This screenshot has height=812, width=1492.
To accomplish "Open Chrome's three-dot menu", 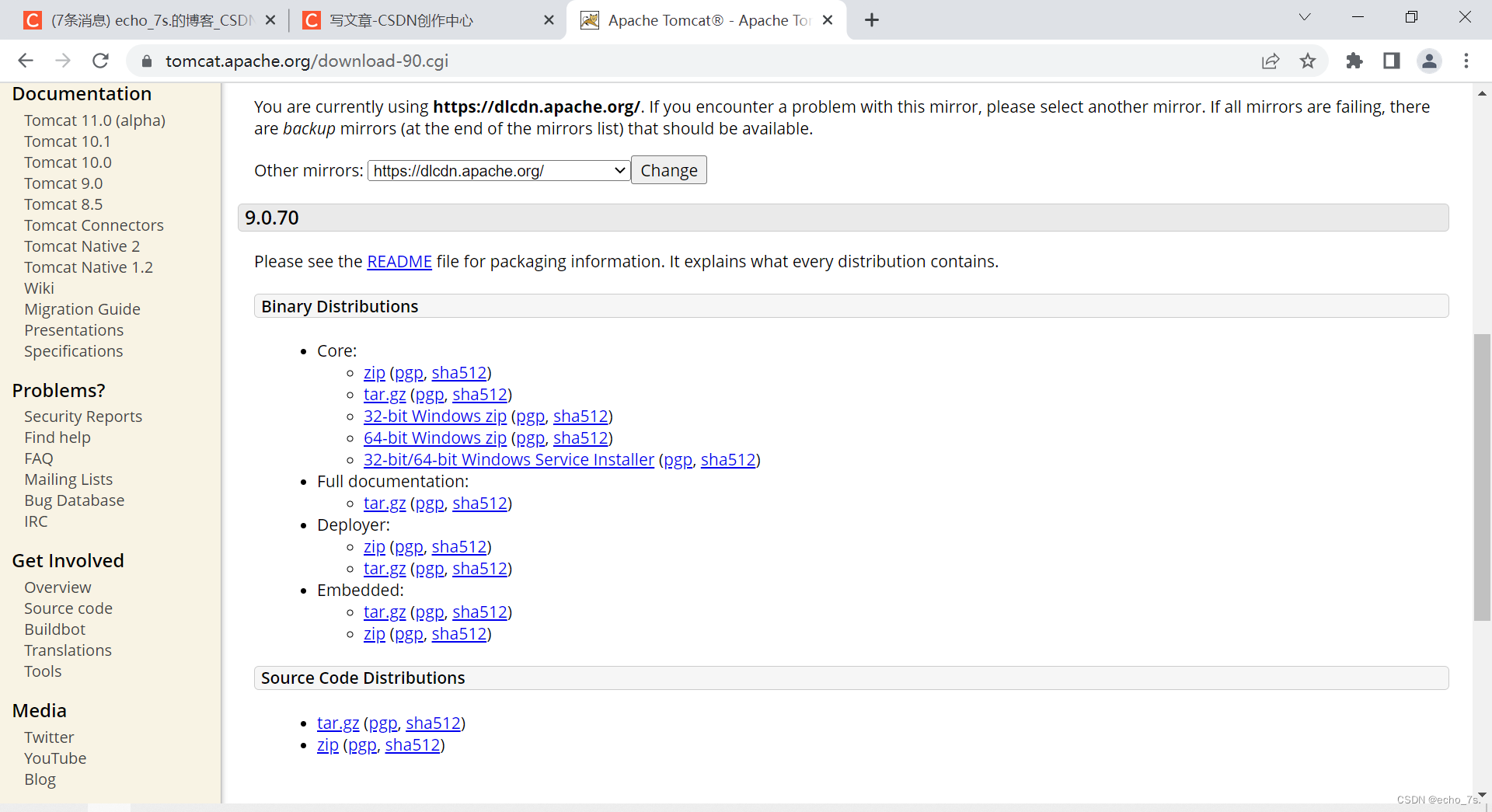I will pyautogui.click(x=1466, y=61).
